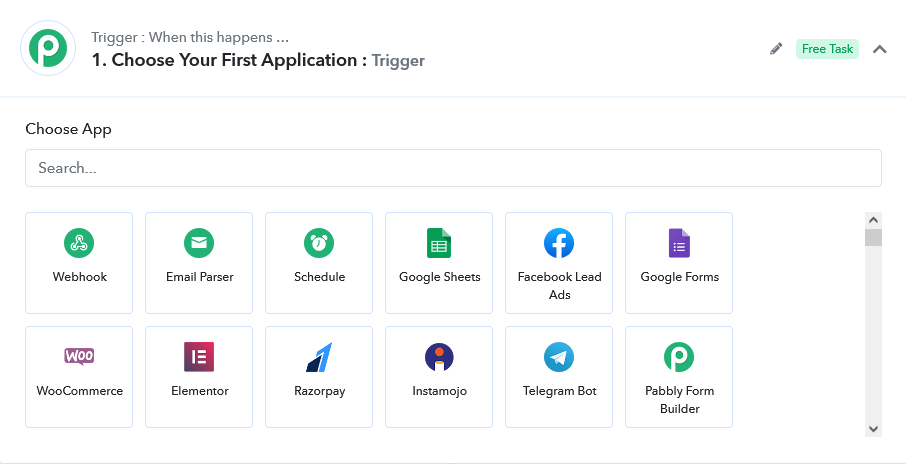906x464 pixels.
Task: Edit the step name with the pencil icon
Action: (x=776, y=49)
